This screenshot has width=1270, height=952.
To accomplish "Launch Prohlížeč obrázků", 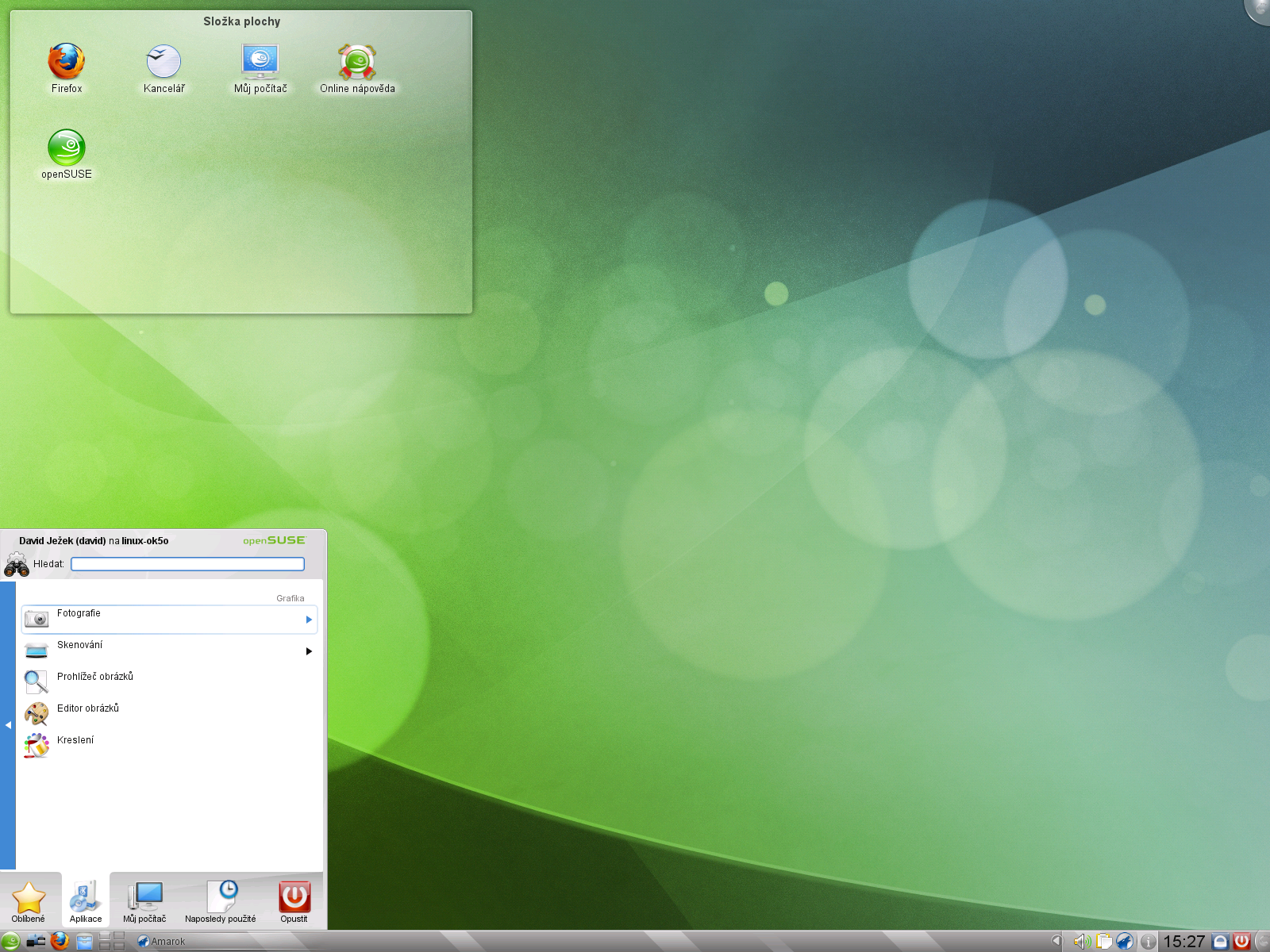I will (x=169, y=683).
